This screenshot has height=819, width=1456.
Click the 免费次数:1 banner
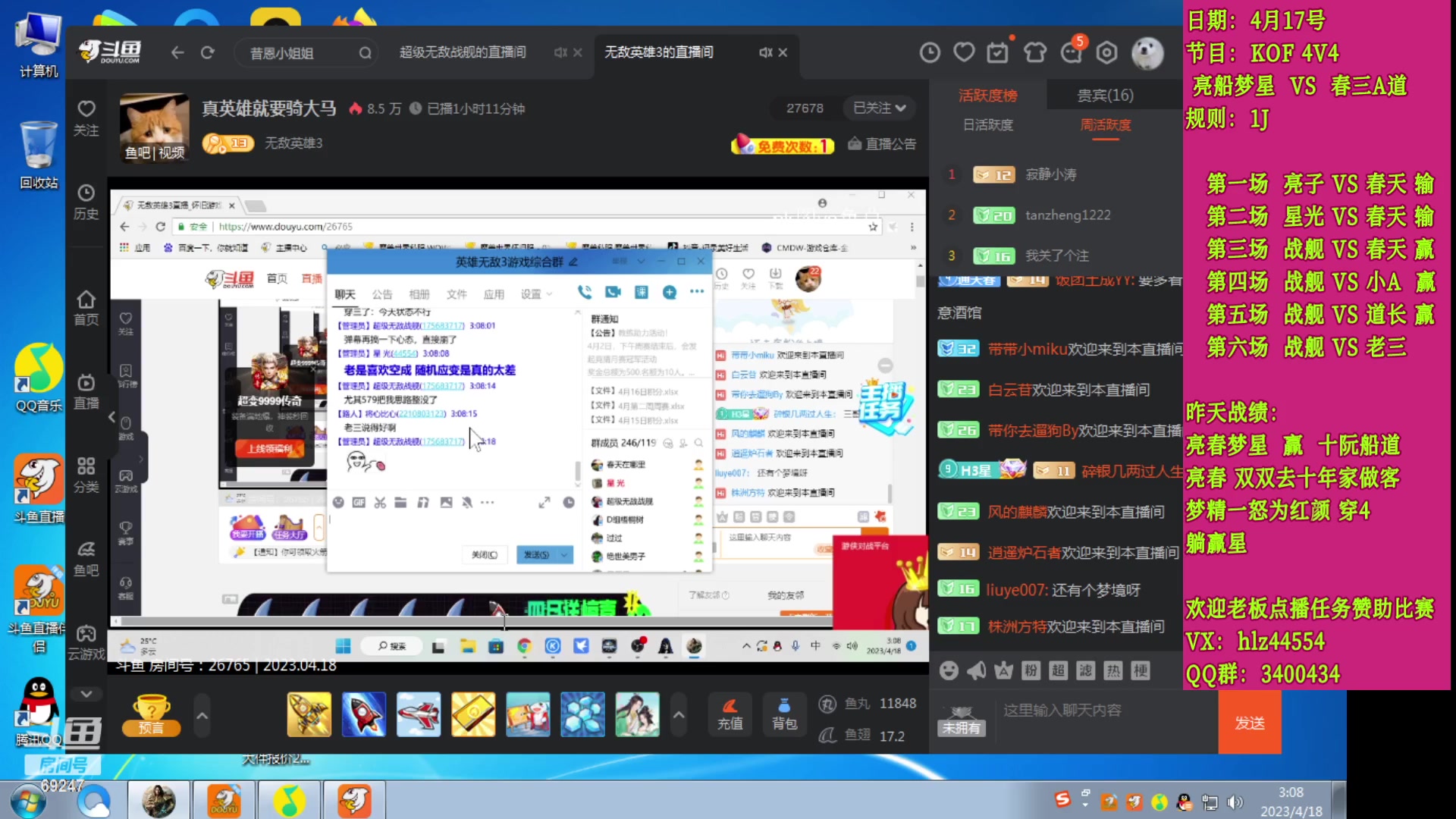[x=782, y=144]
